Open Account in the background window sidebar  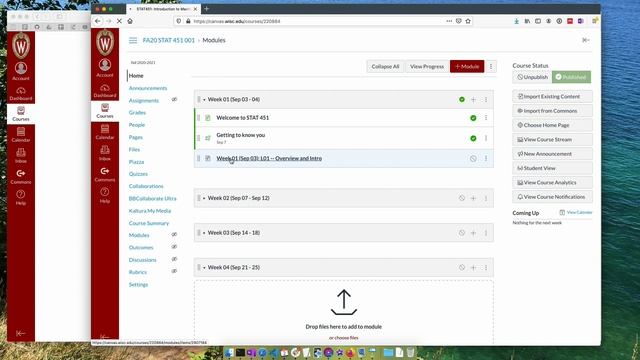21,71
